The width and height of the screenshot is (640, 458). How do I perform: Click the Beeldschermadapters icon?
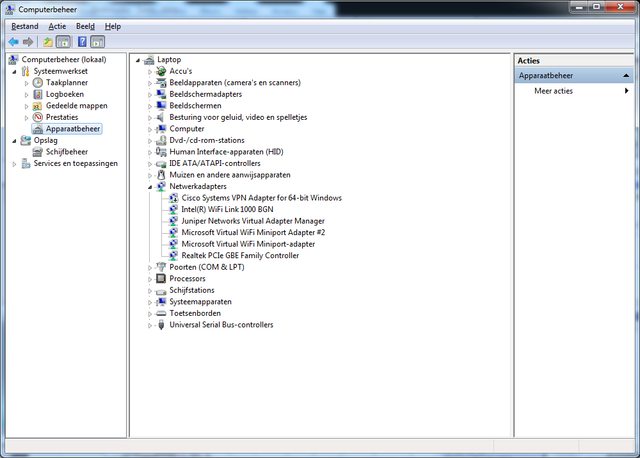161,94
